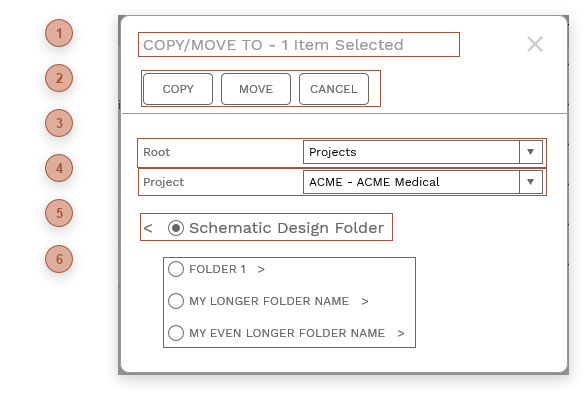The image size is (588, 398).
Task: Click the CANCEL button
Action: tap(334, 89)
